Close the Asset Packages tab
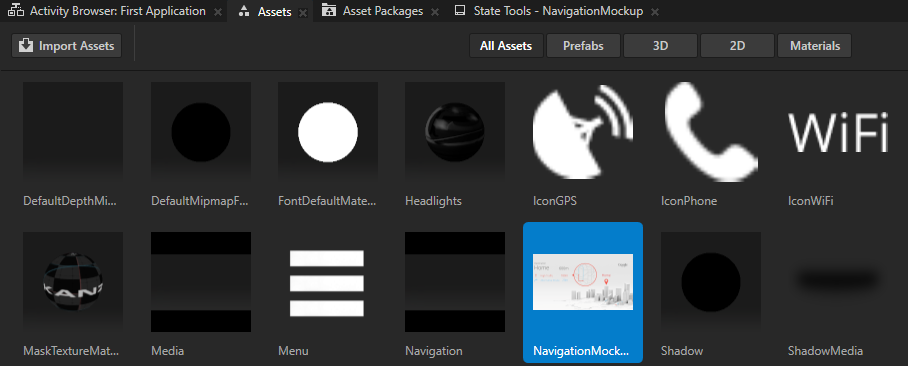This screenshot has width=908, height=366. [x=435, y=12]
